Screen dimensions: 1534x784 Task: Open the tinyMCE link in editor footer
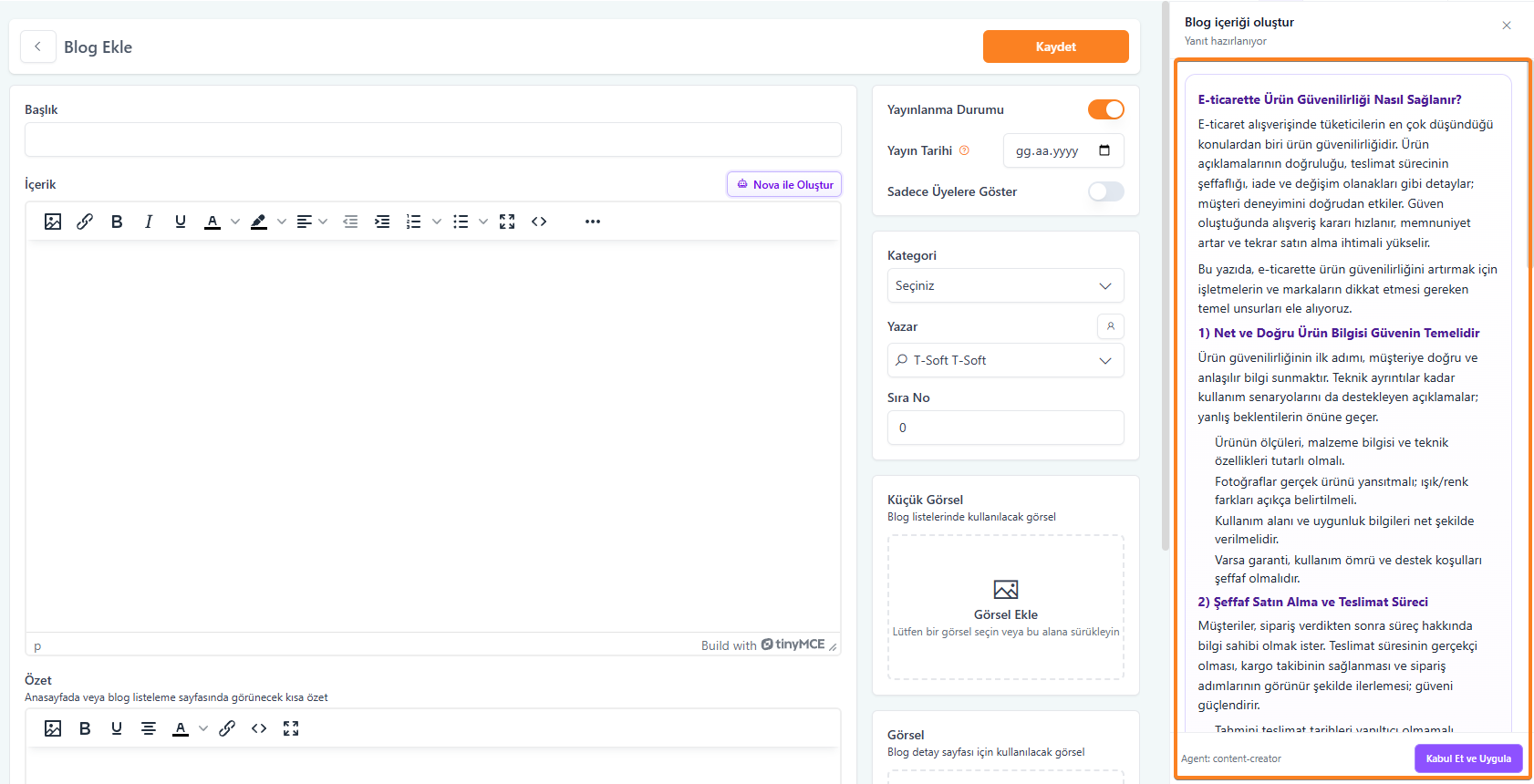click(793, 645)
